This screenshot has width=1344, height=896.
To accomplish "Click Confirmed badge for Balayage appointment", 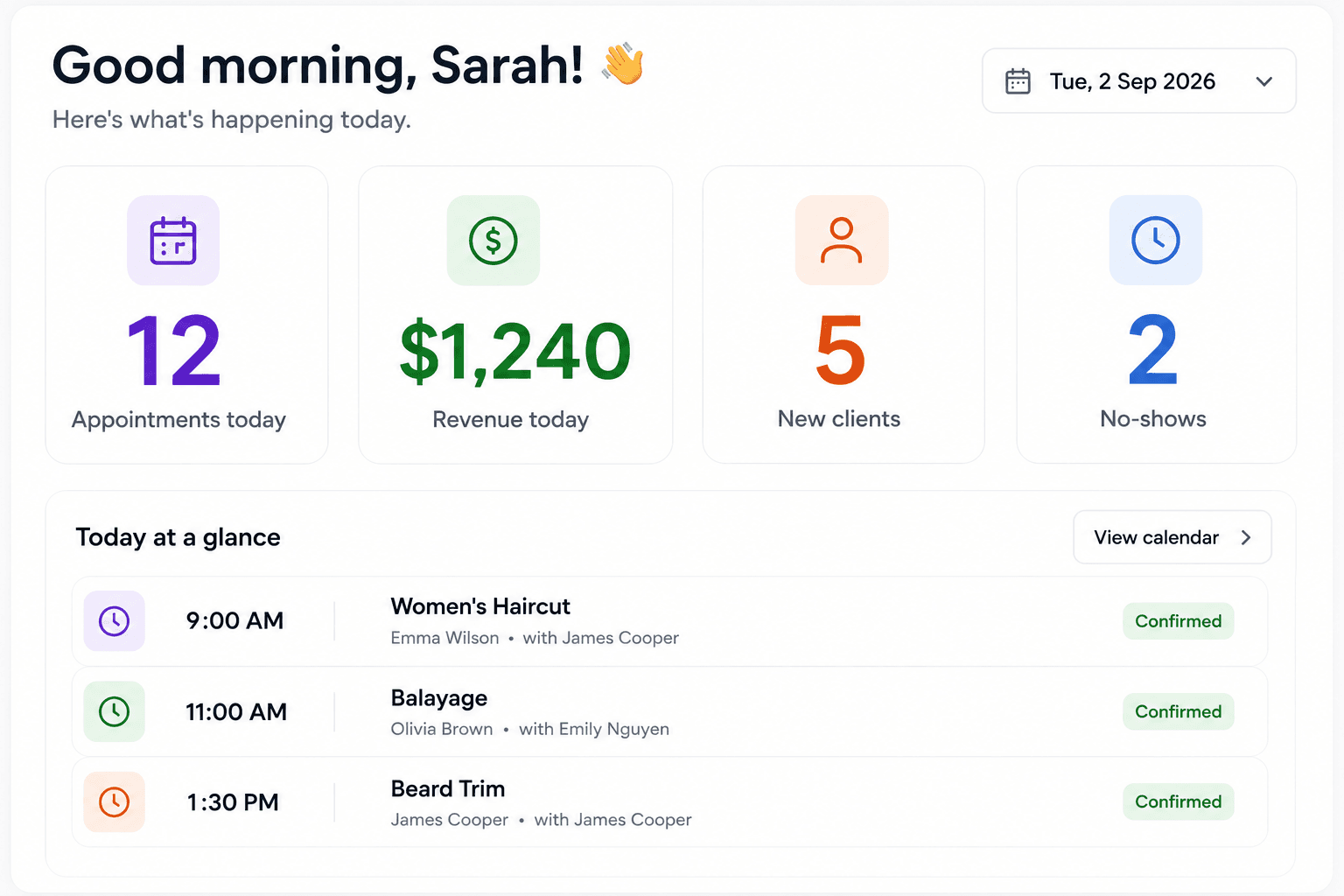I will (1179, 711).
